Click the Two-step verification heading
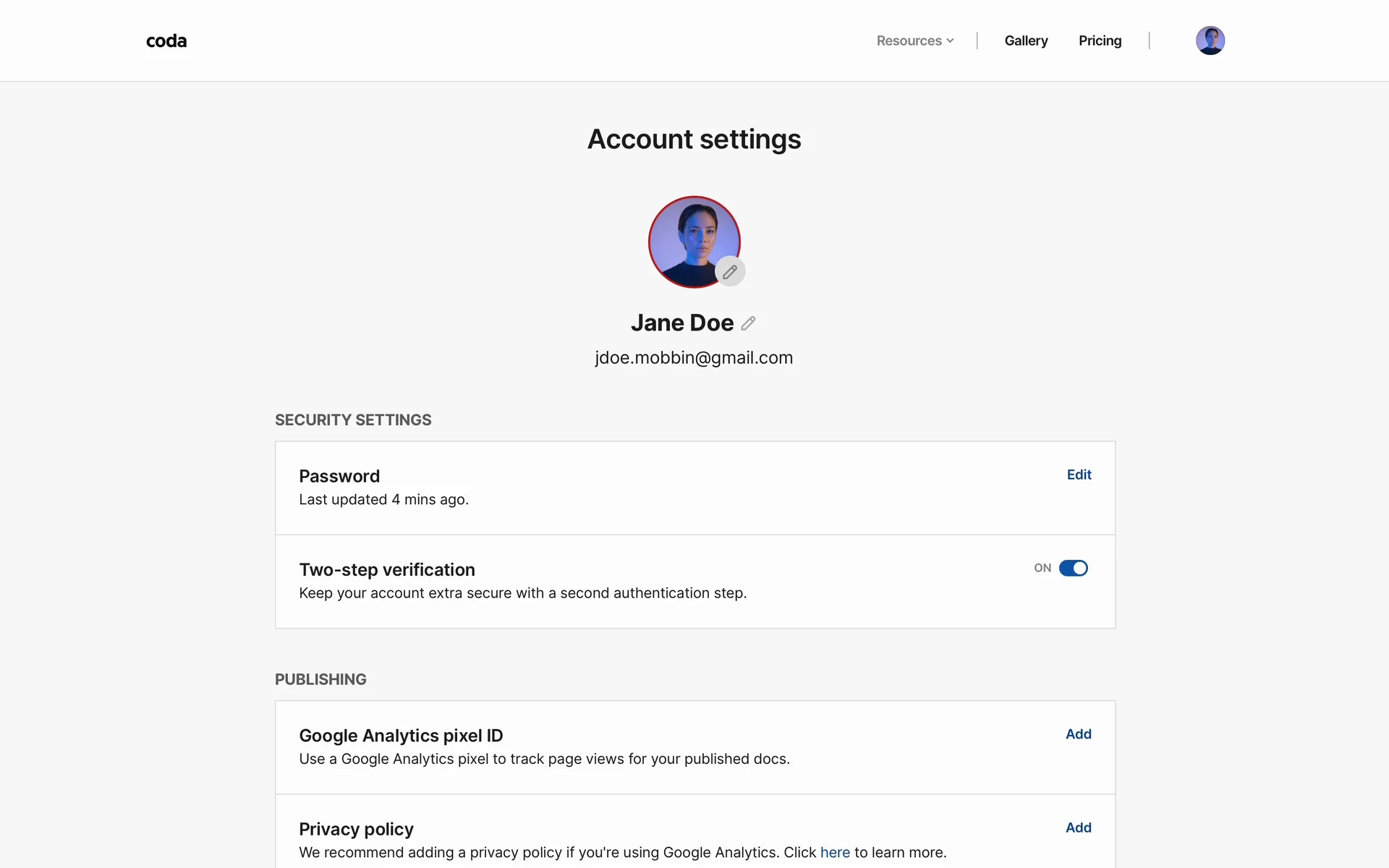This screenshot has width=1389, height=868. (387, 570)
